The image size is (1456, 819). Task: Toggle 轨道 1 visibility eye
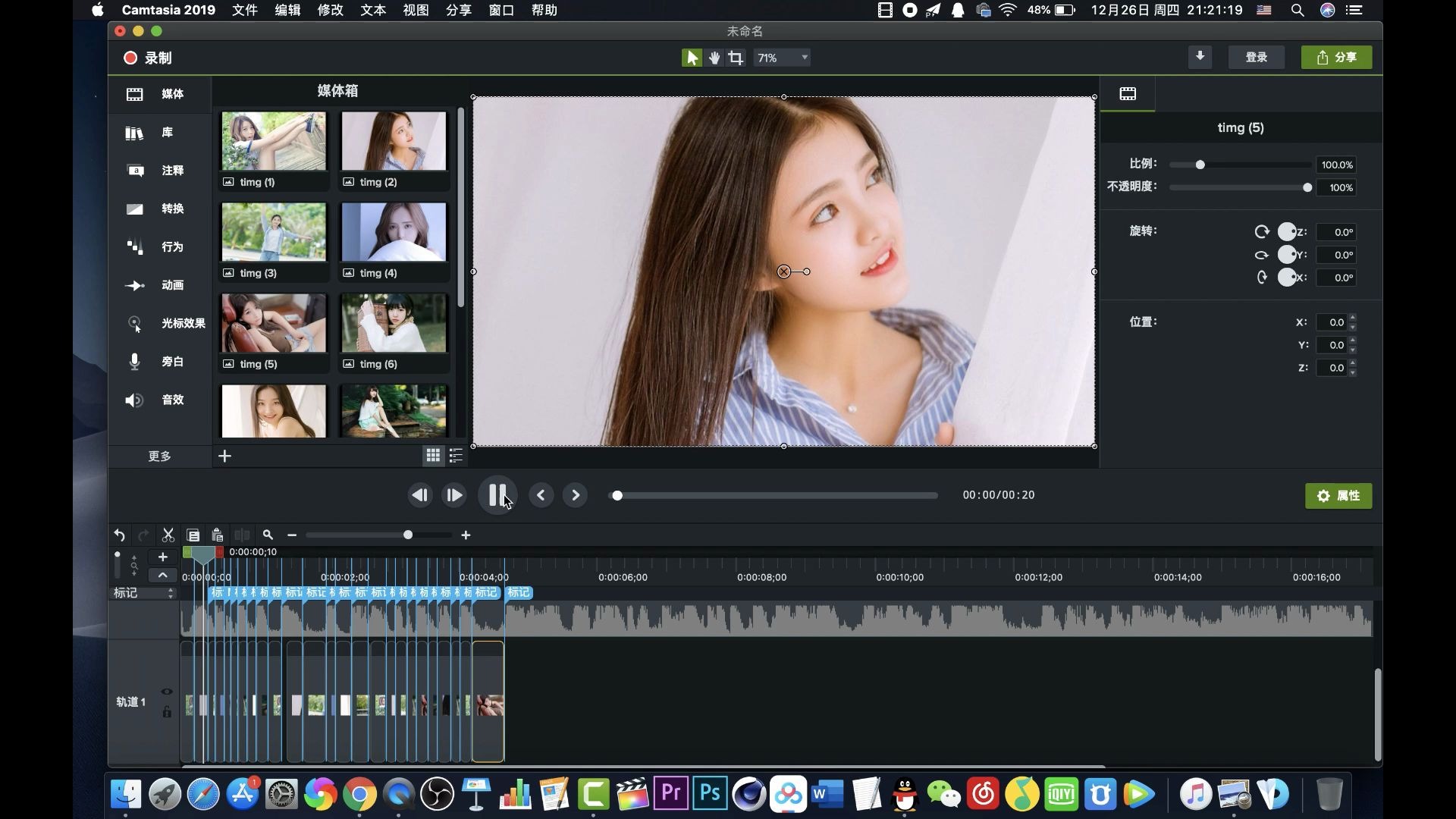(x=167, y=692)
